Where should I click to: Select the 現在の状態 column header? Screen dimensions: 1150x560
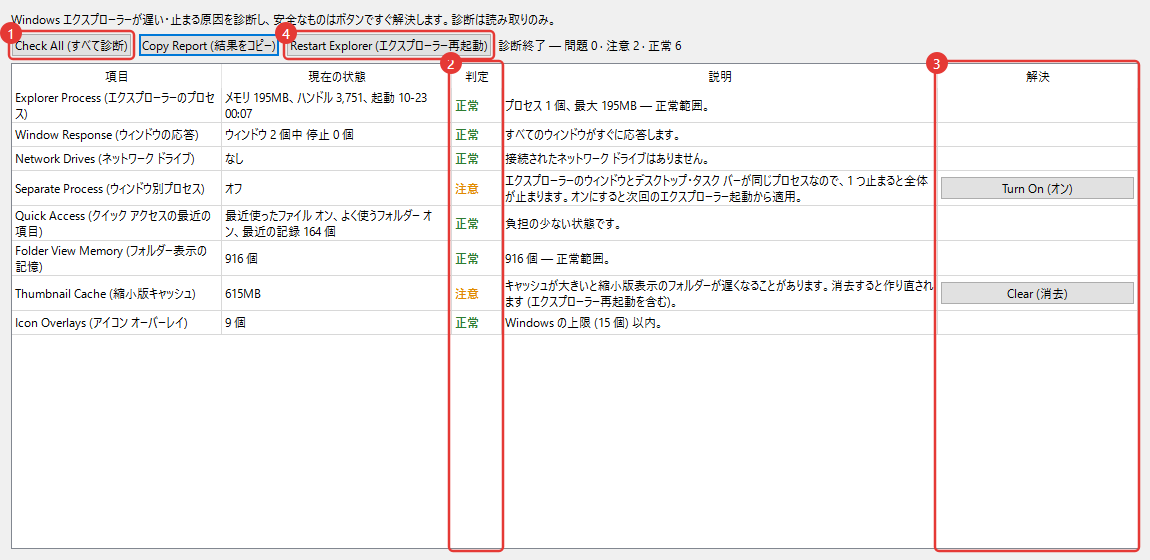[337, 76]
